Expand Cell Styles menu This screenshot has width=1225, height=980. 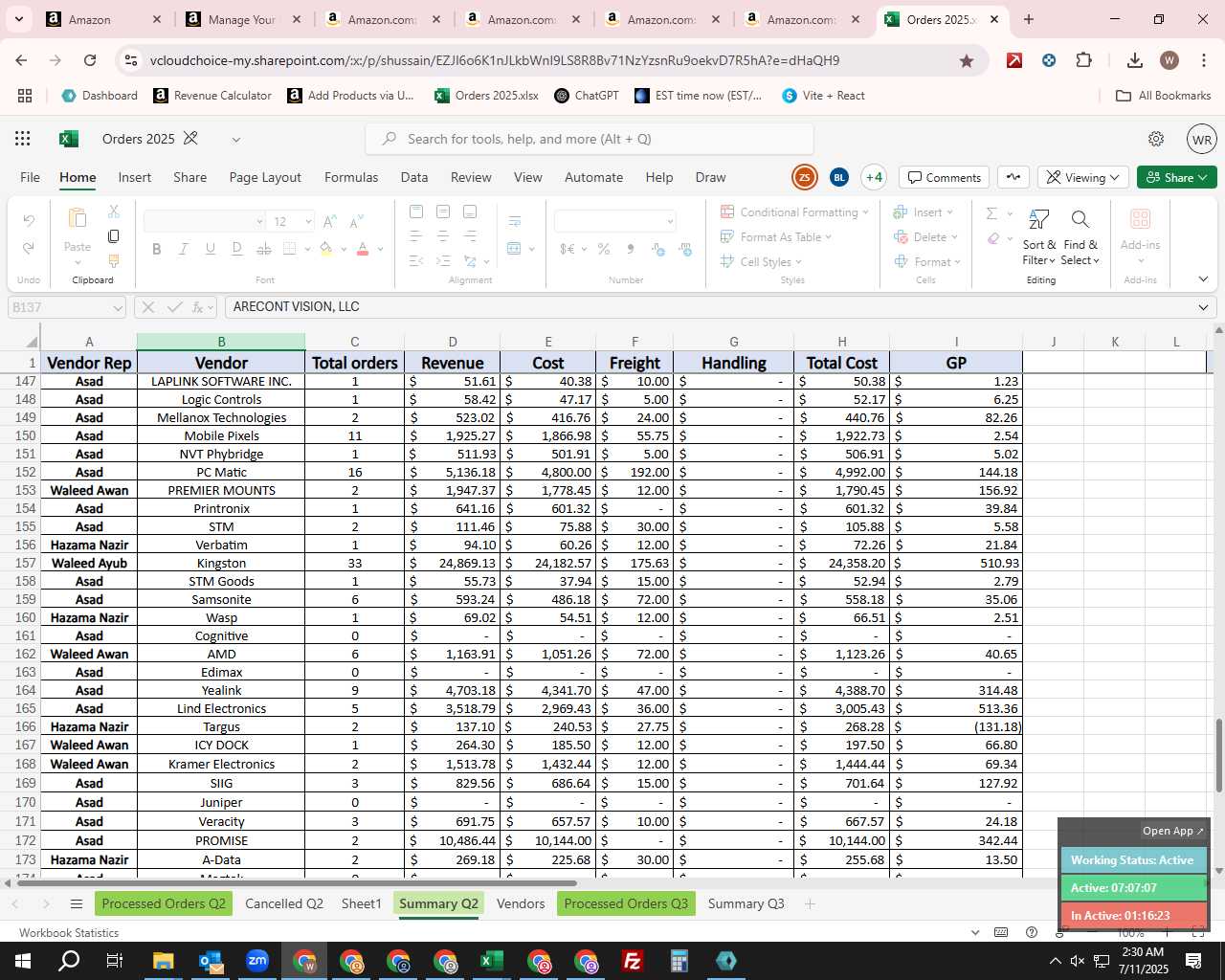761,262
